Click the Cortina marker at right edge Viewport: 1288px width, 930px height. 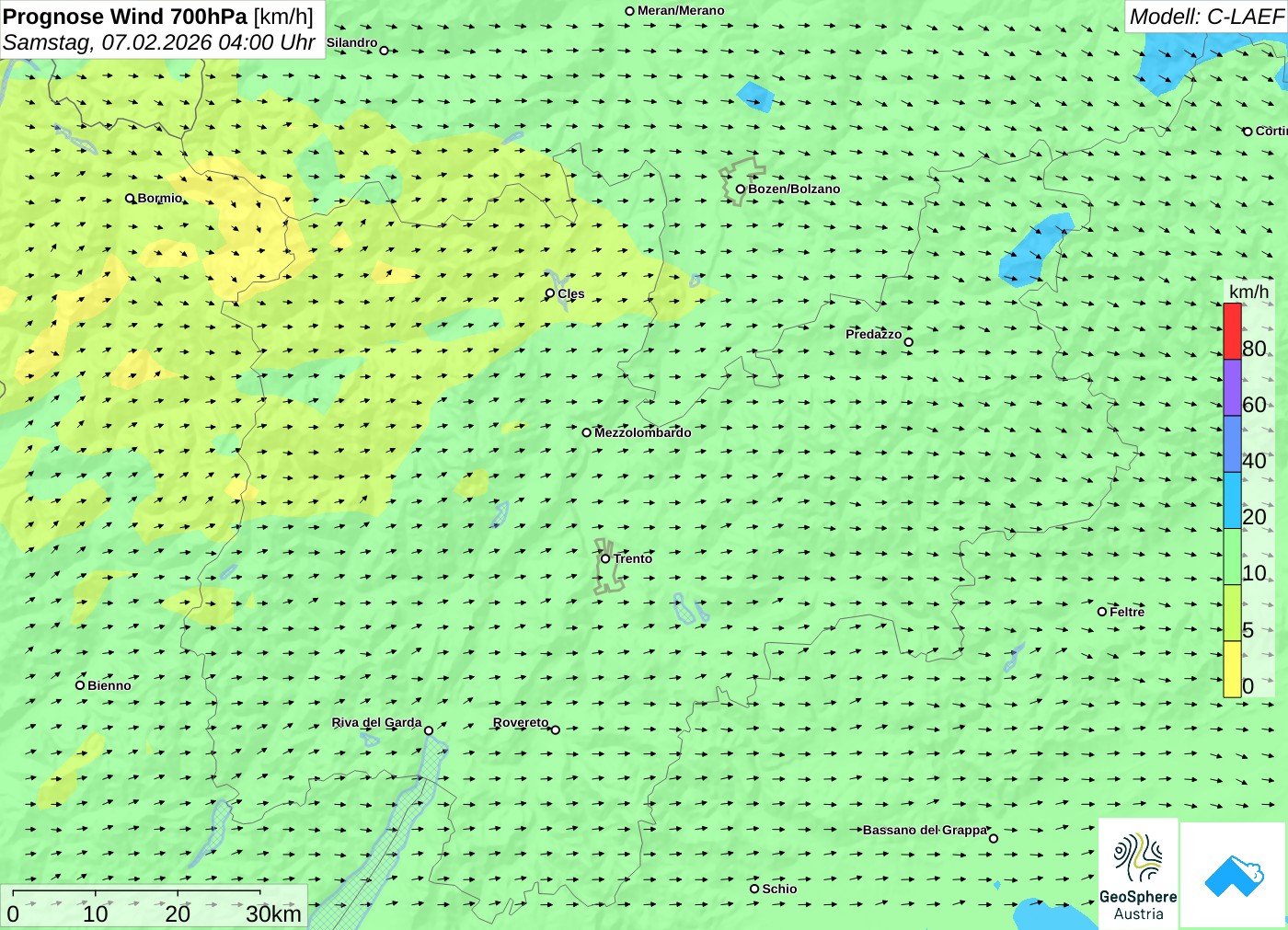[x=1248, y=132]
